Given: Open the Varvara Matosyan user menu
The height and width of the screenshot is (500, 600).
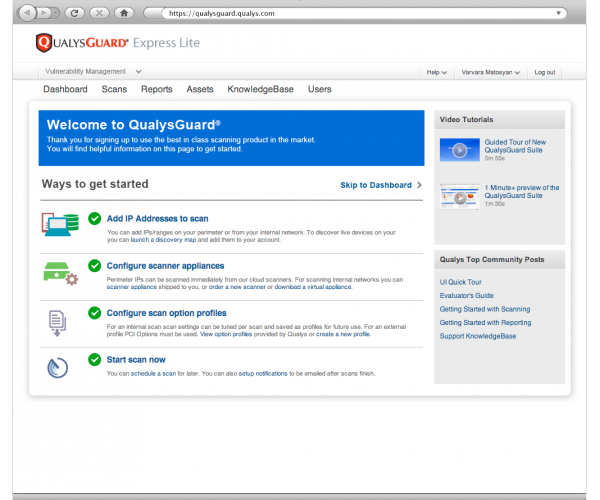Looking at the screenshot, I should coord(491,72).
